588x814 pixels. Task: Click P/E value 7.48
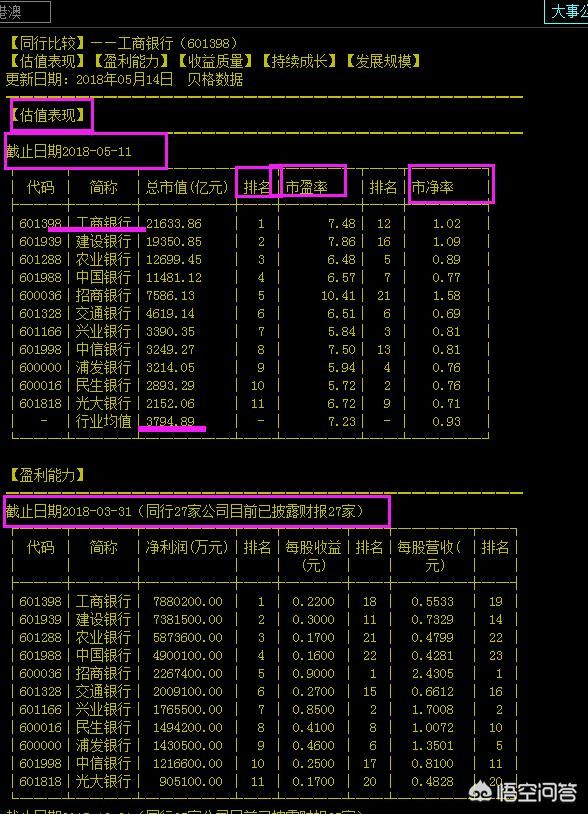pos(342,224)
